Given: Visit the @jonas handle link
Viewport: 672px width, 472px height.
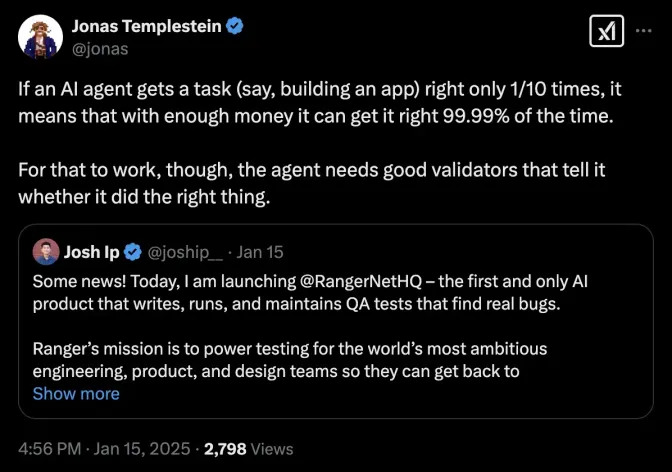Looking at the screenshot, I should click(99, 48).
